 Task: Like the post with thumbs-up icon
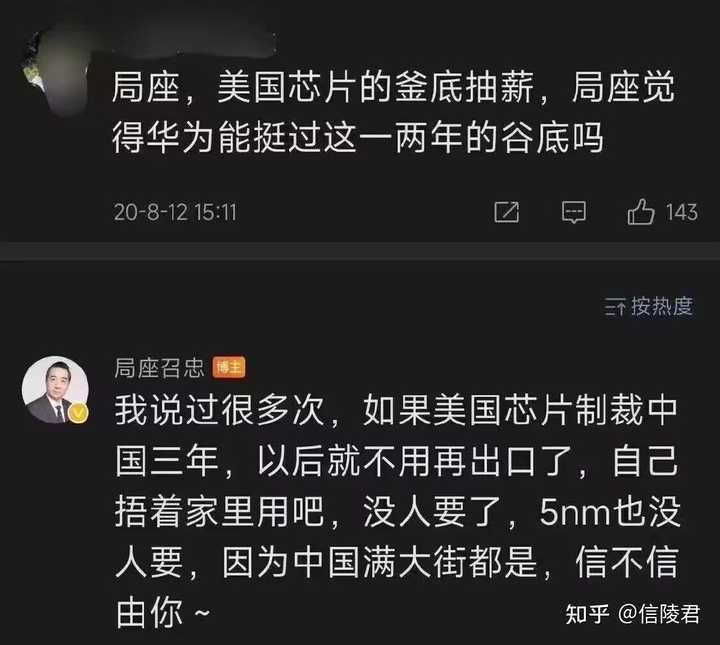coord(640,212)
